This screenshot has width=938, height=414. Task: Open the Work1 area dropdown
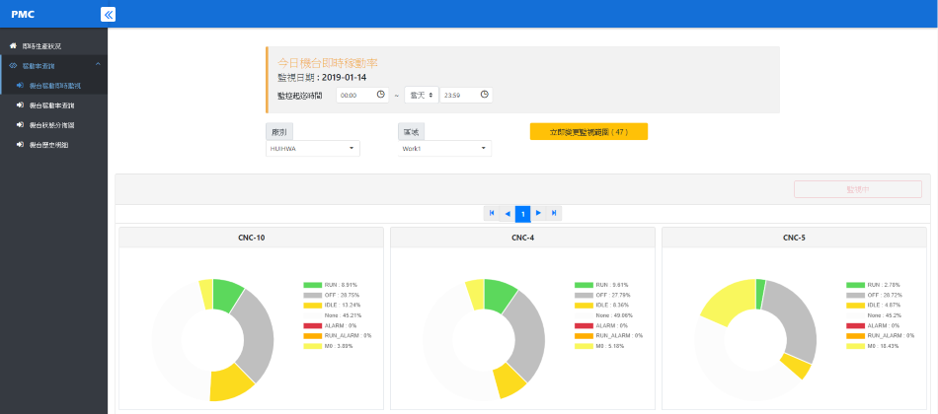(444, 149)
